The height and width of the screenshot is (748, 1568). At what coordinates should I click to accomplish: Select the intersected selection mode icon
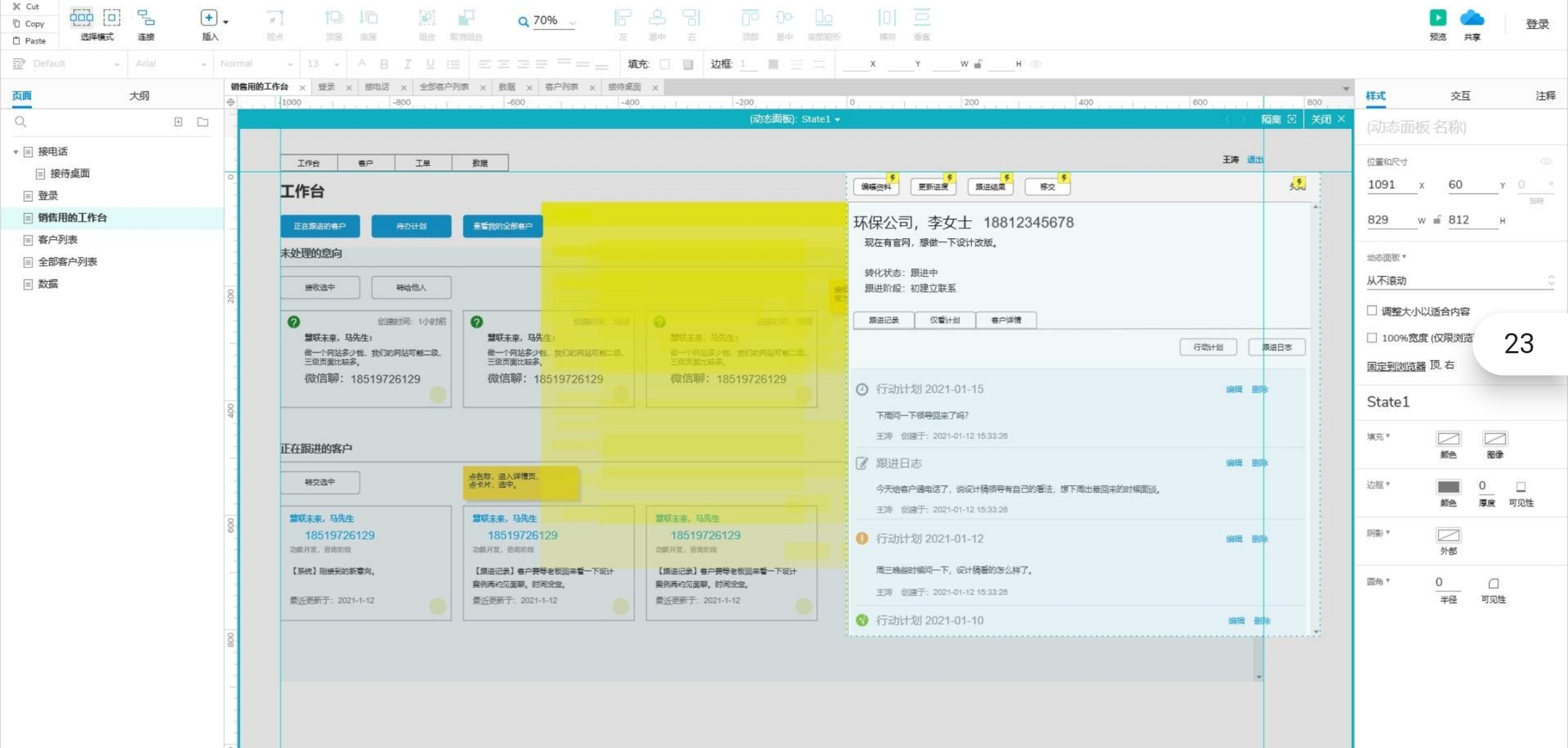(x=81, y=17)
